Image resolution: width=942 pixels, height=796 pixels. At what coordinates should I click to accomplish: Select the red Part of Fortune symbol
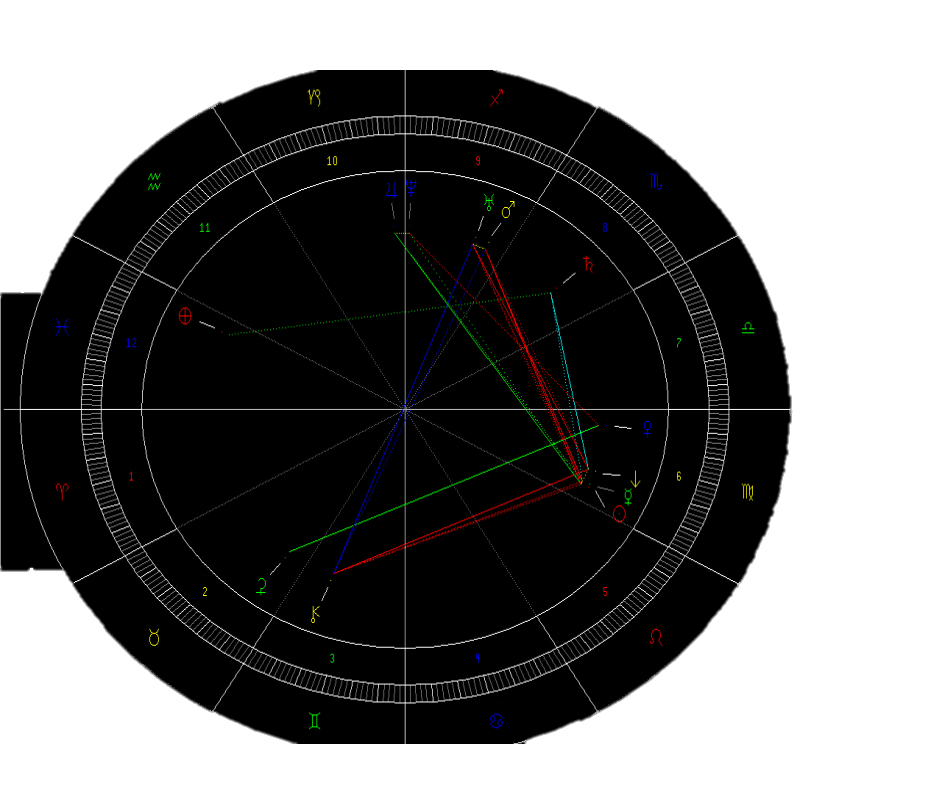click(x=185, y=316)
